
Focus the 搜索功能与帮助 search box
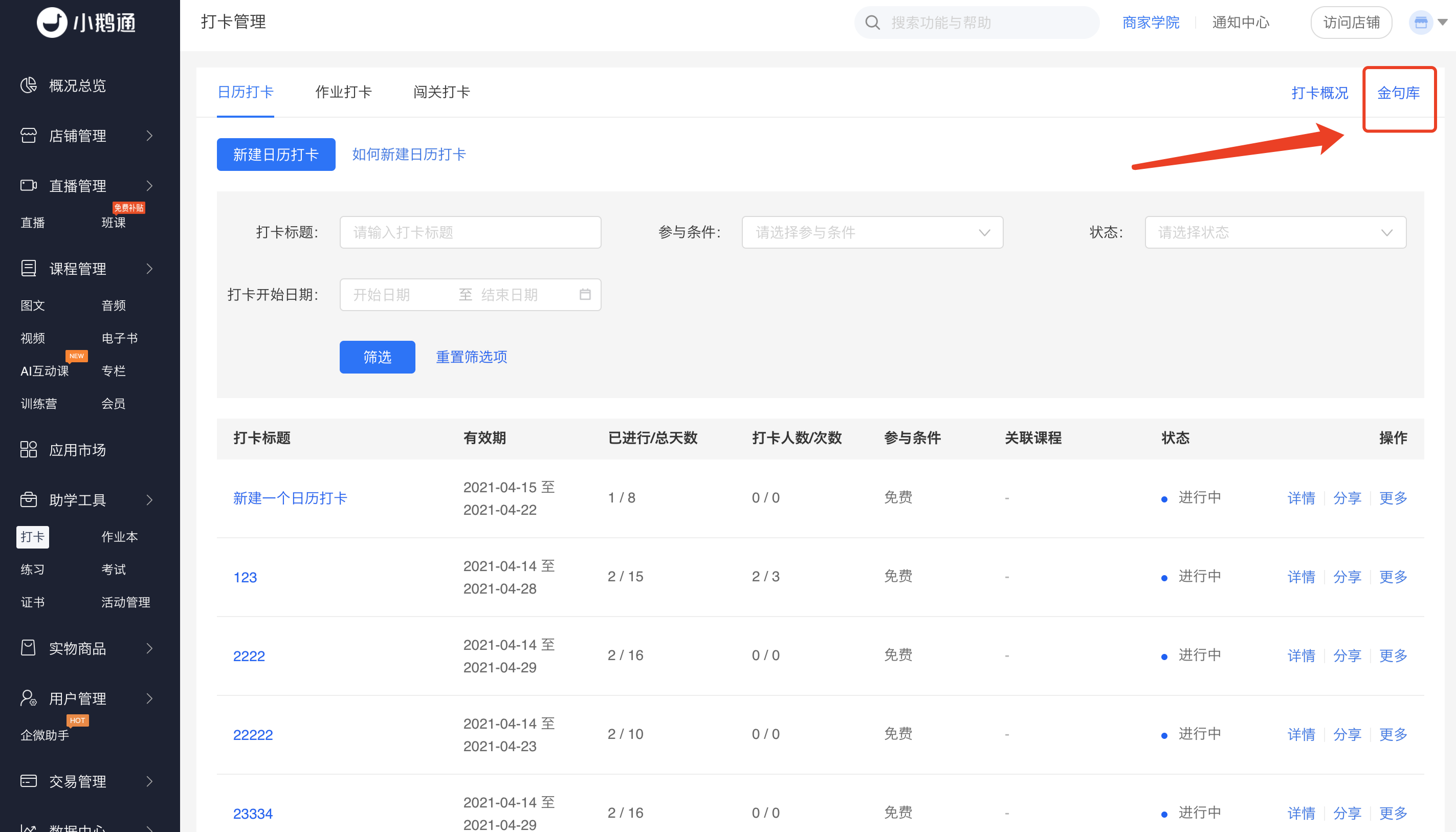coord(976,23)
